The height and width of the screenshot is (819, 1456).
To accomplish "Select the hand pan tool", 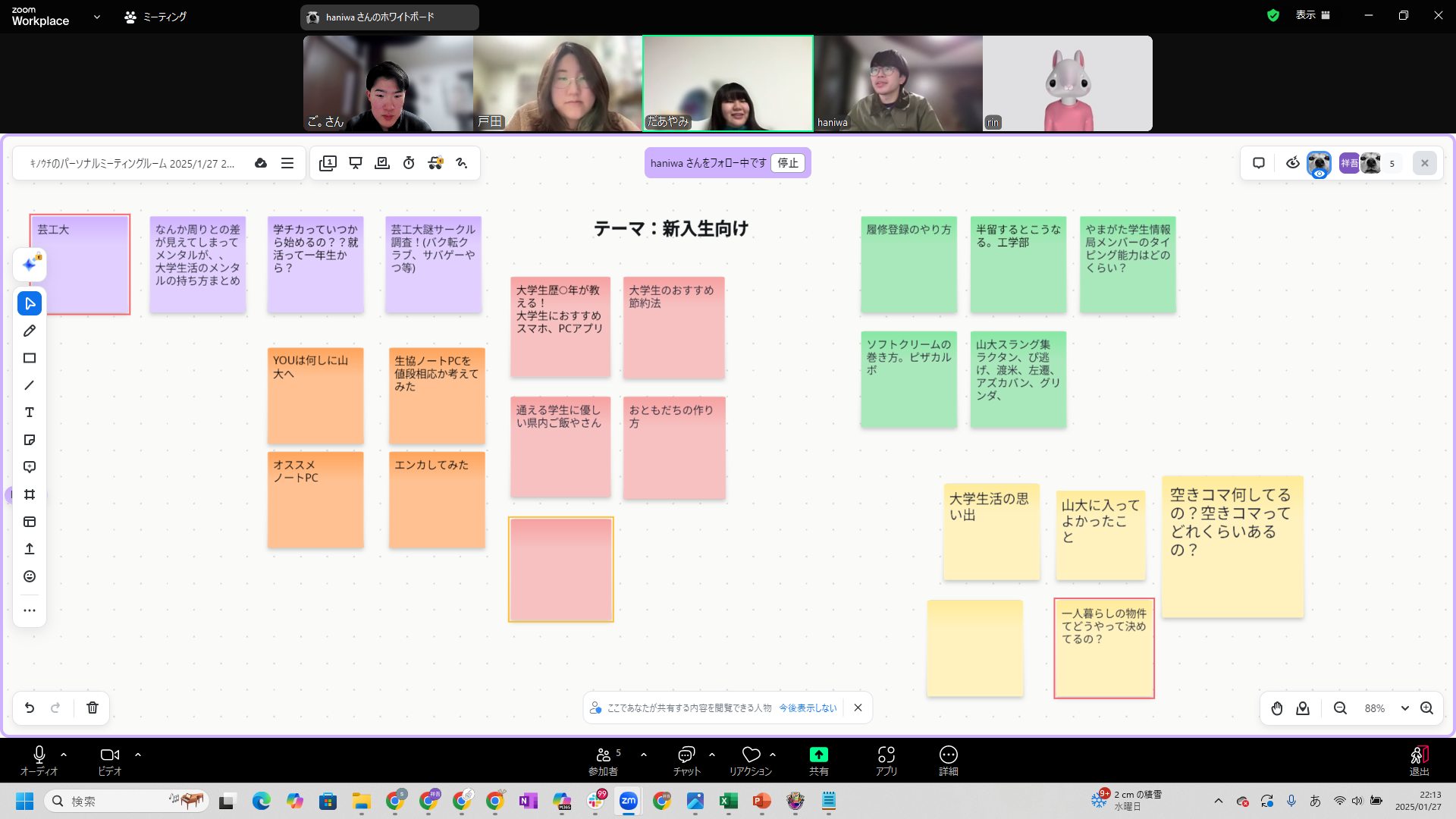I will click(1277, 708).
